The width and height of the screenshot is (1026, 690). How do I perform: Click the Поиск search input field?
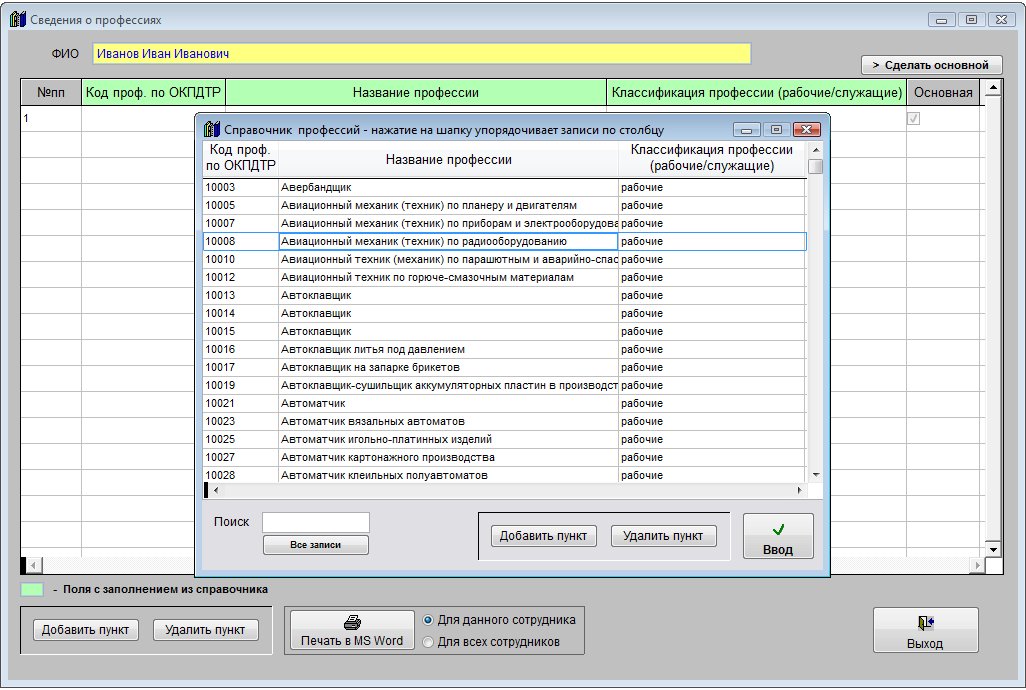[315, 522]
